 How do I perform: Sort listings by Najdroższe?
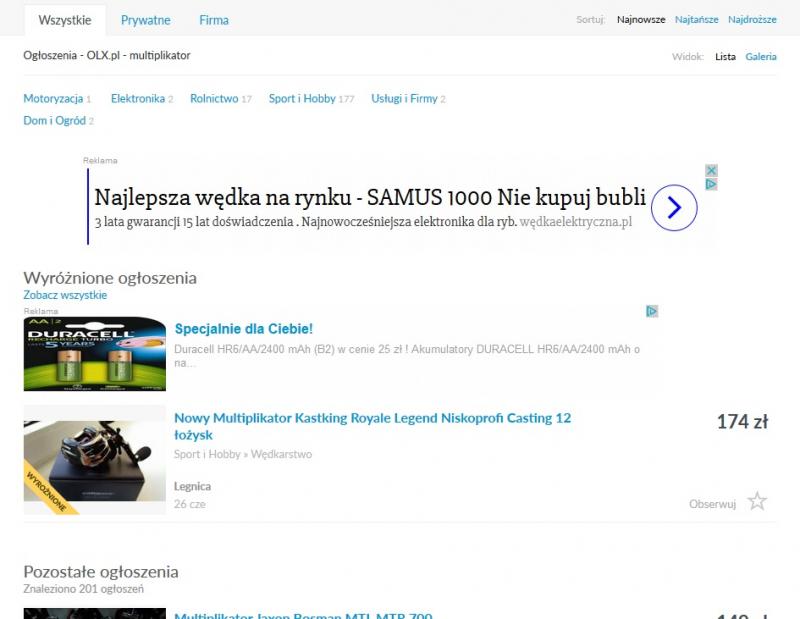click(x=752, y=20)
